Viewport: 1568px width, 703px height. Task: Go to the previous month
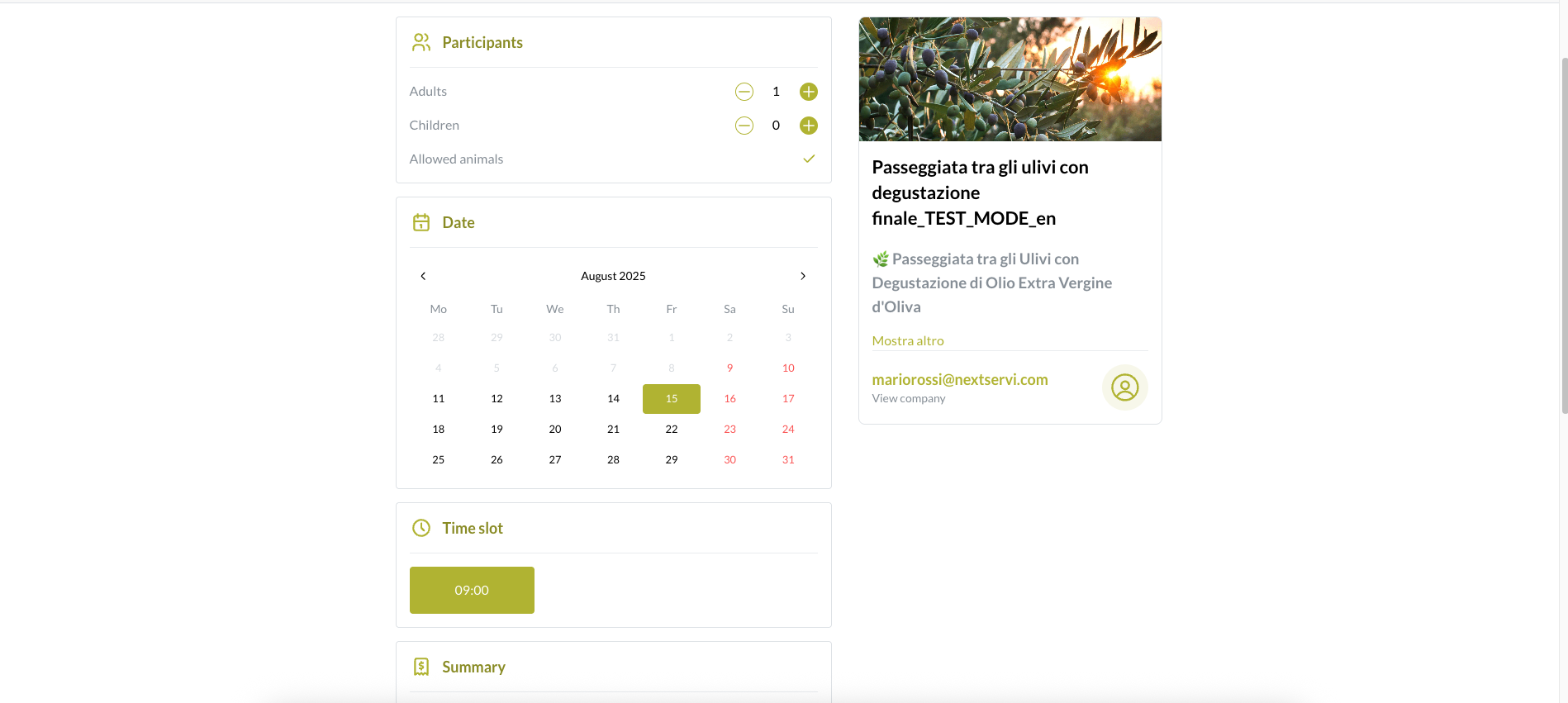pyautogui.click(x=423, y=276)
